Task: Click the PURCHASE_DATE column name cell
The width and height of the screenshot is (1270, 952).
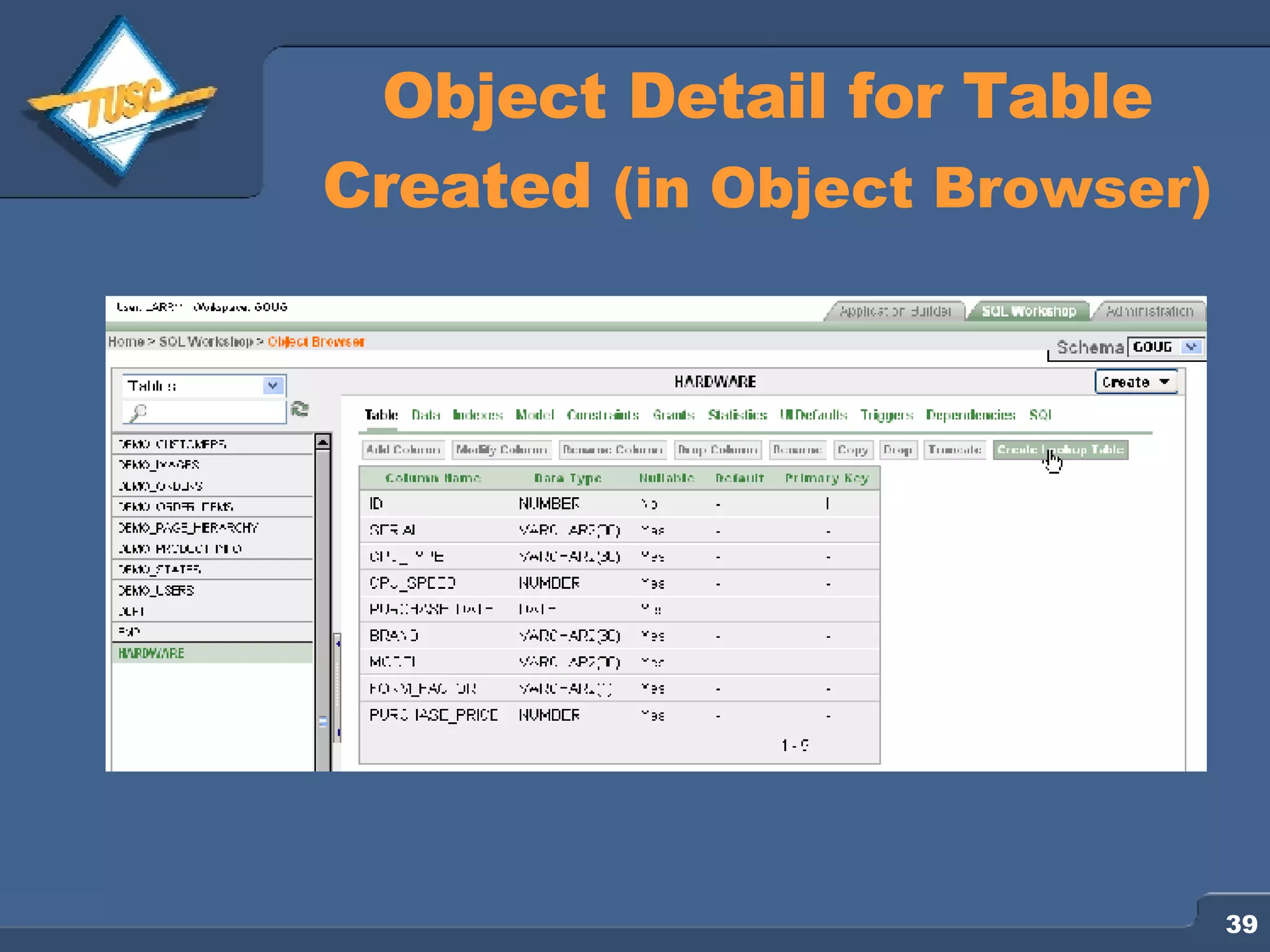Action: coord(431,609)
